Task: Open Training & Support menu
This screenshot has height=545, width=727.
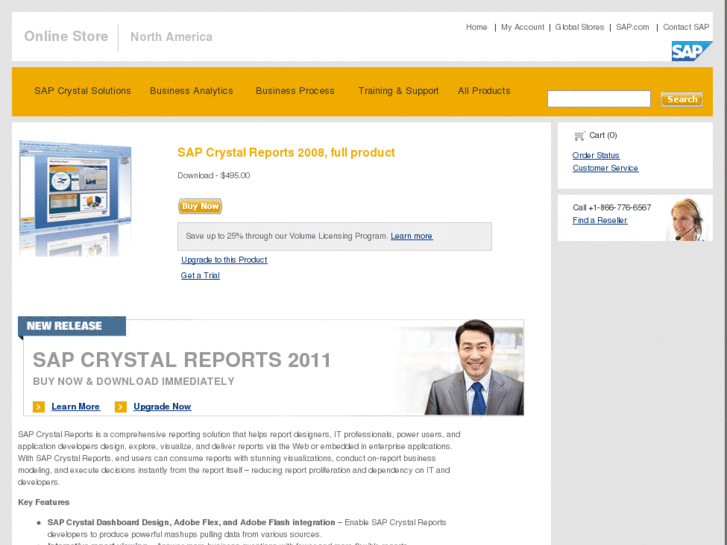Action: pos(398,91)
